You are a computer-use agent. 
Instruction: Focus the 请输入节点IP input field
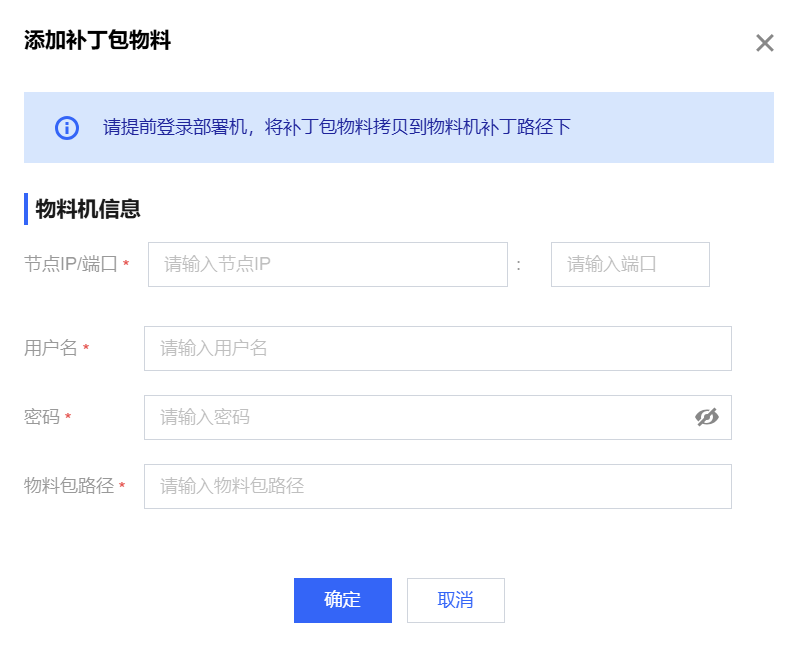(x=327, y=265)
